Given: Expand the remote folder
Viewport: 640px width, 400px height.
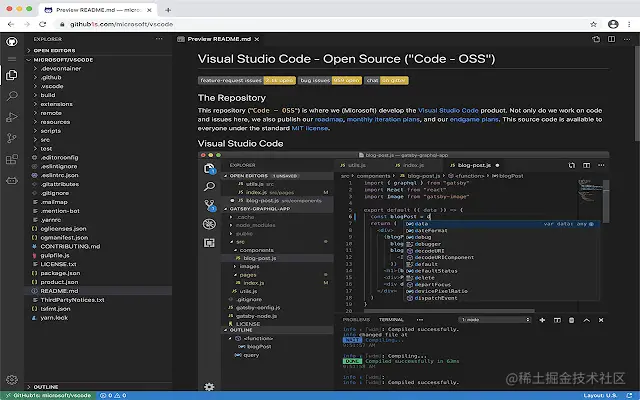Looking at the screenshot, I should coord(98,113).
